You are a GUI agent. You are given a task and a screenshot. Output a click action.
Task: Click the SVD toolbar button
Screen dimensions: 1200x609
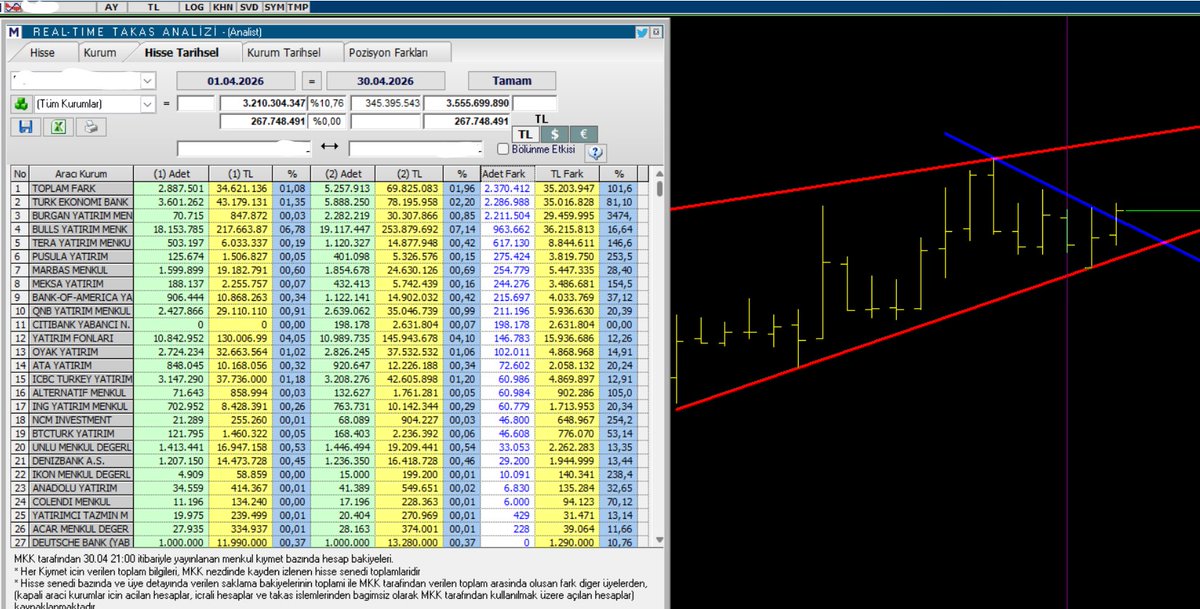click(249, 7)
